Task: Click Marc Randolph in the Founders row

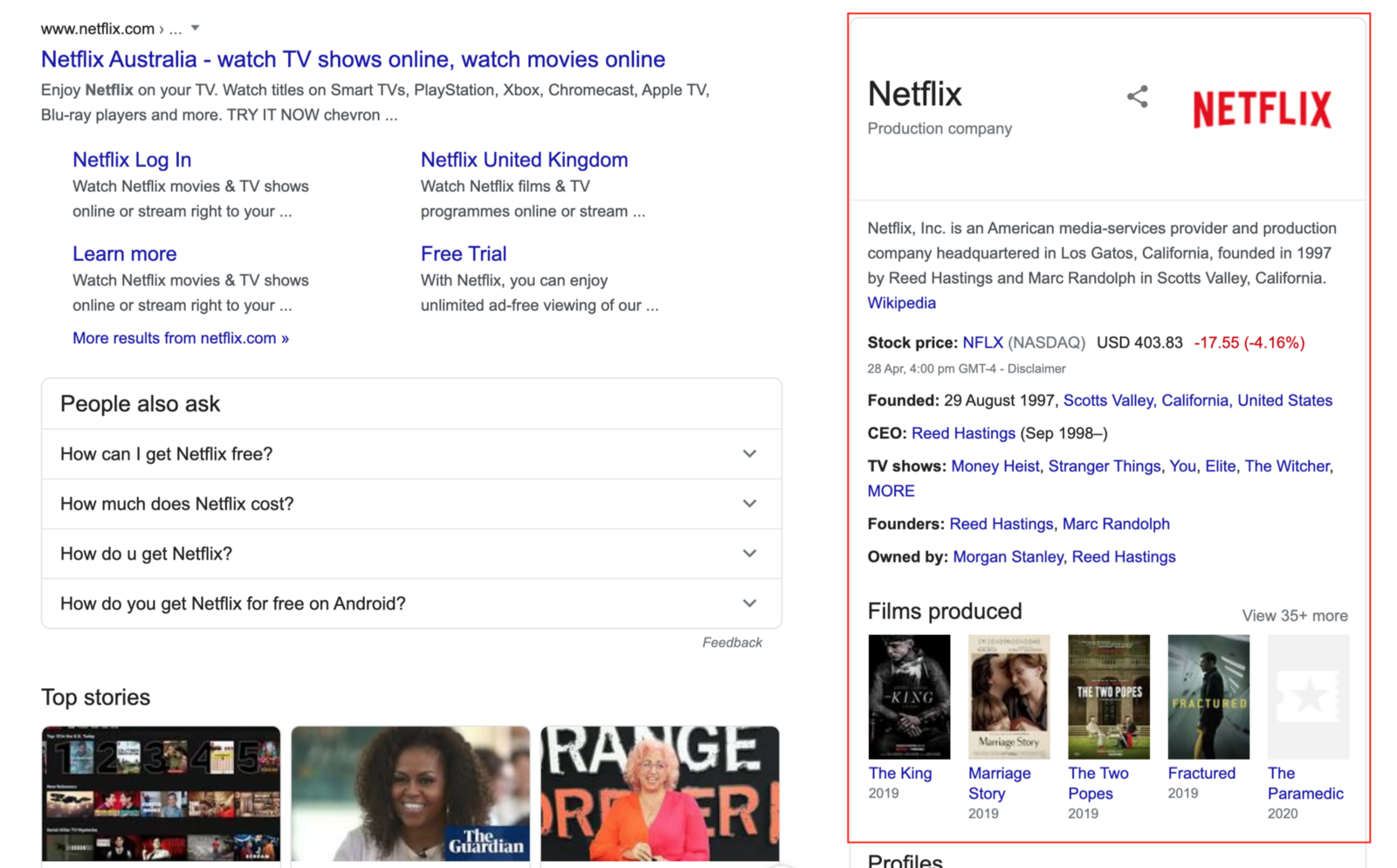Action: point(1116,524)
